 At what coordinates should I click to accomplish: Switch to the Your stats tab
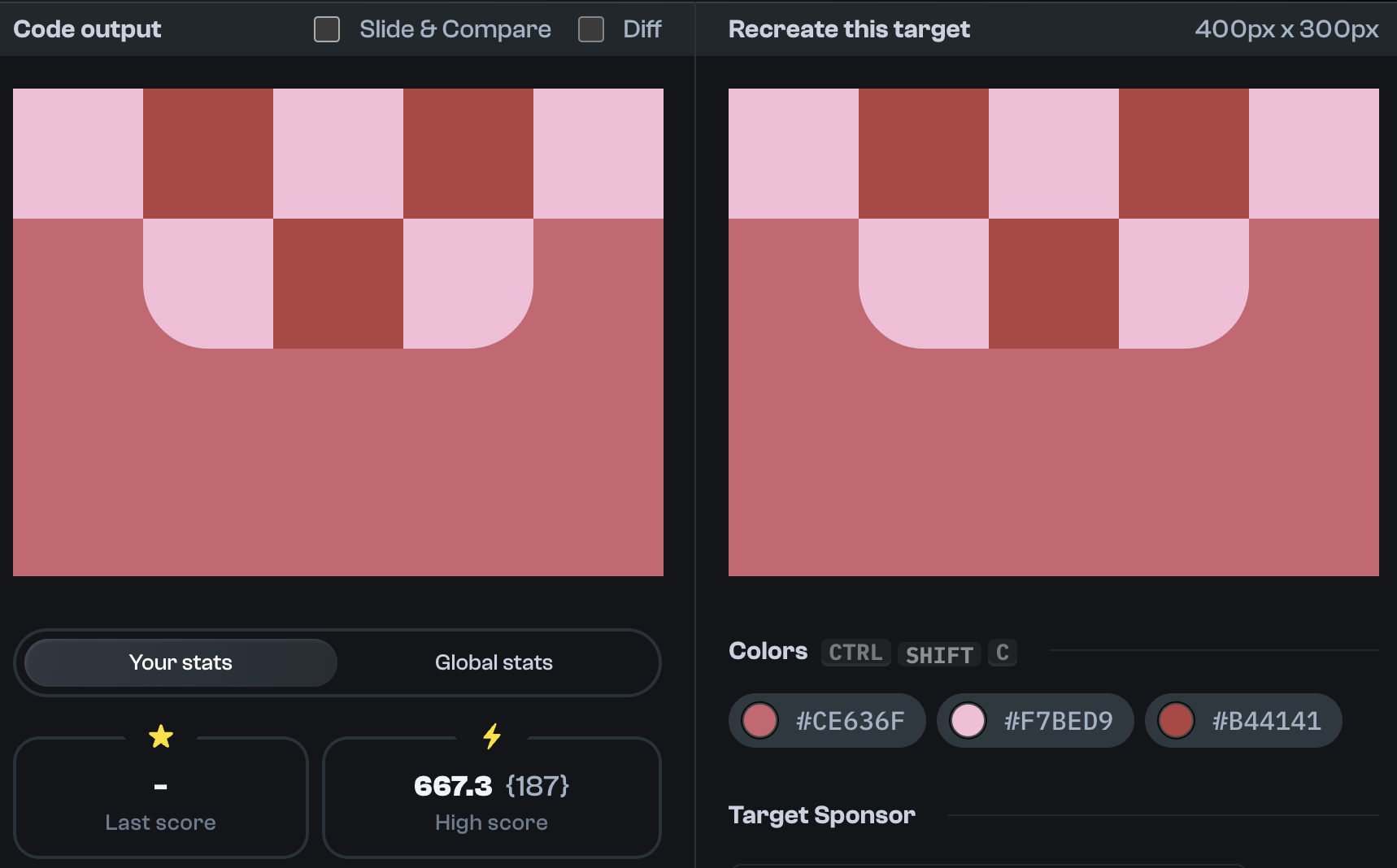click(x=180, y=662)
